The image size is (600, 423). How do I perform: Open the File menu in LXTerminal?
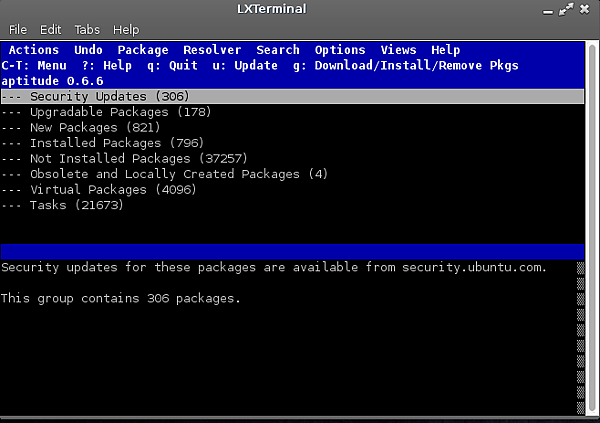pos(18,30)
